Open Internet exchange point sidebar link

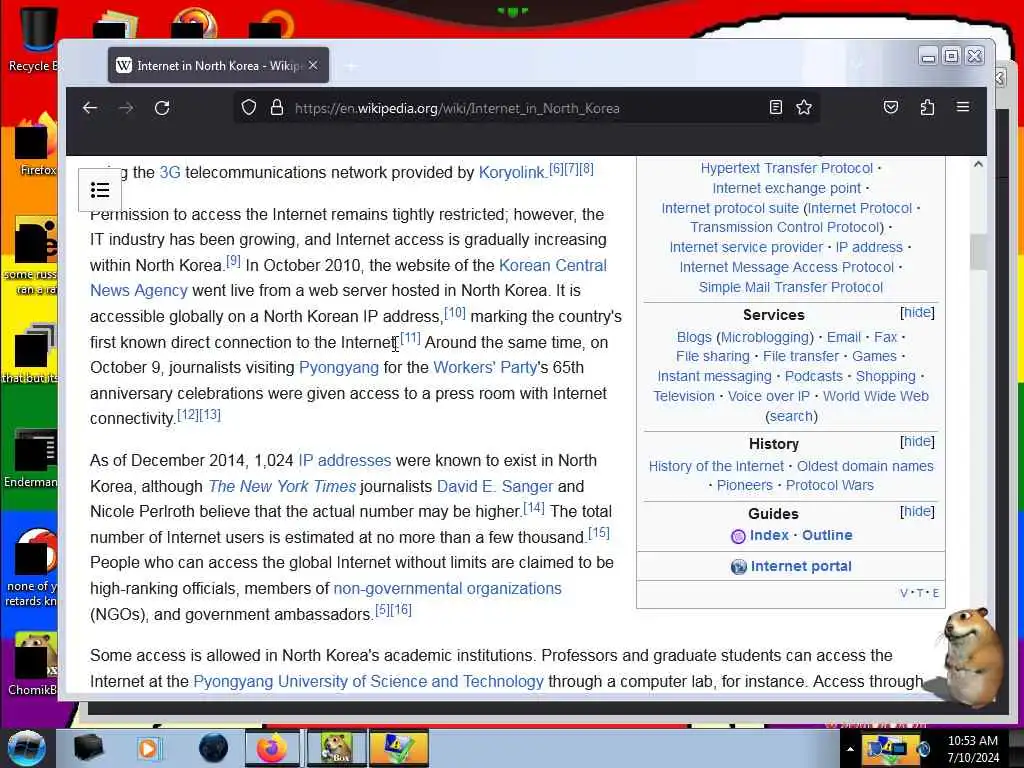point(786,188)
